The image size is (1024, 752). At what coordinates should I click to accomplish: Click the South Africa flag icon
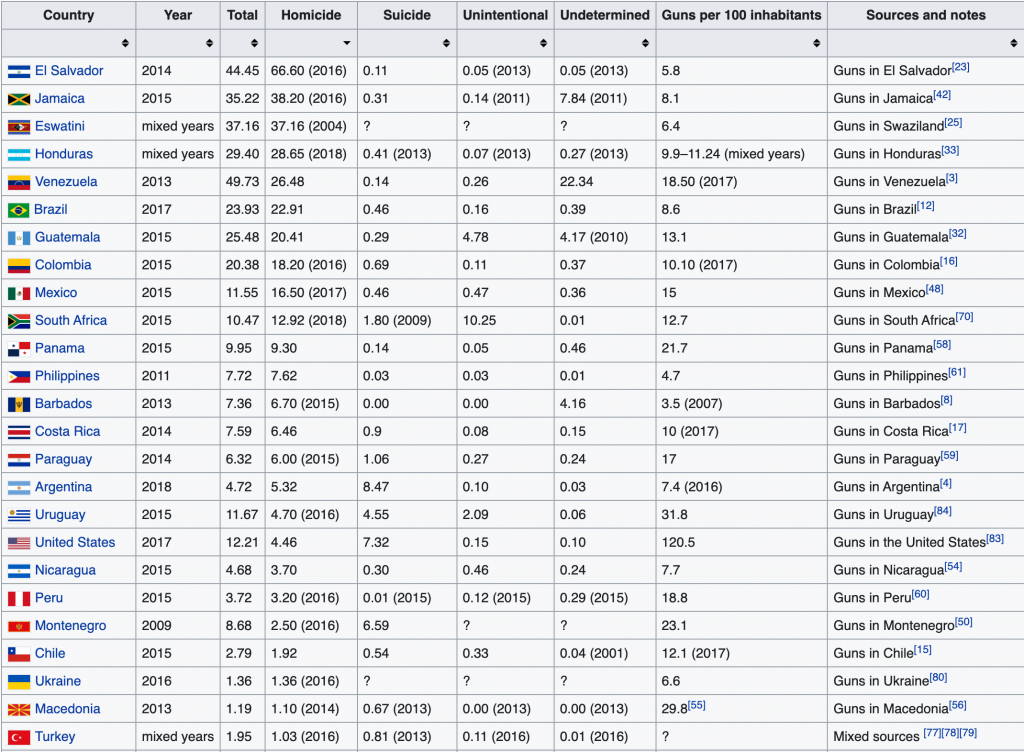(x=19, y=321)
